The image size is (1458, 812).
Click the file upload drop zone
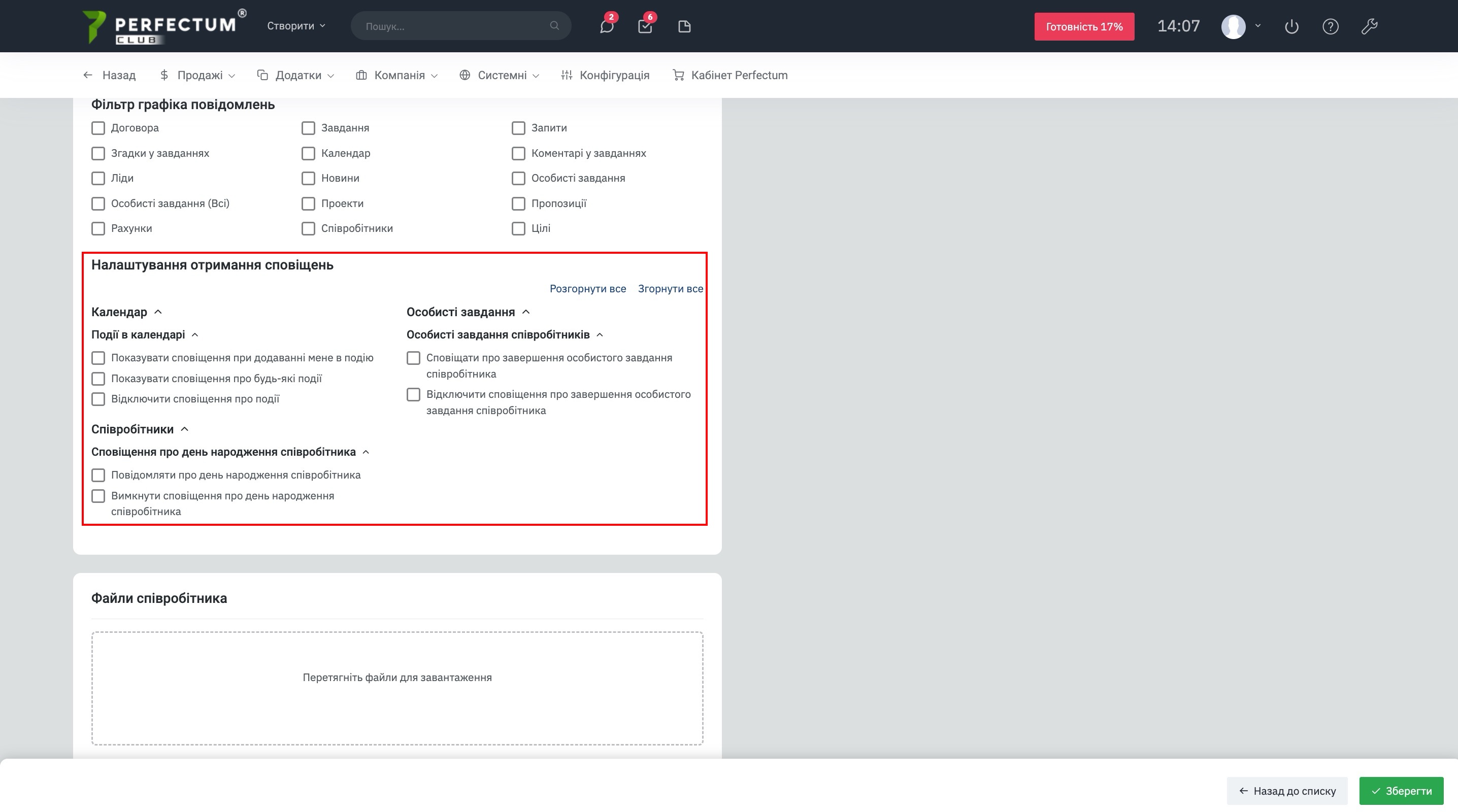[x=397, y=688]
